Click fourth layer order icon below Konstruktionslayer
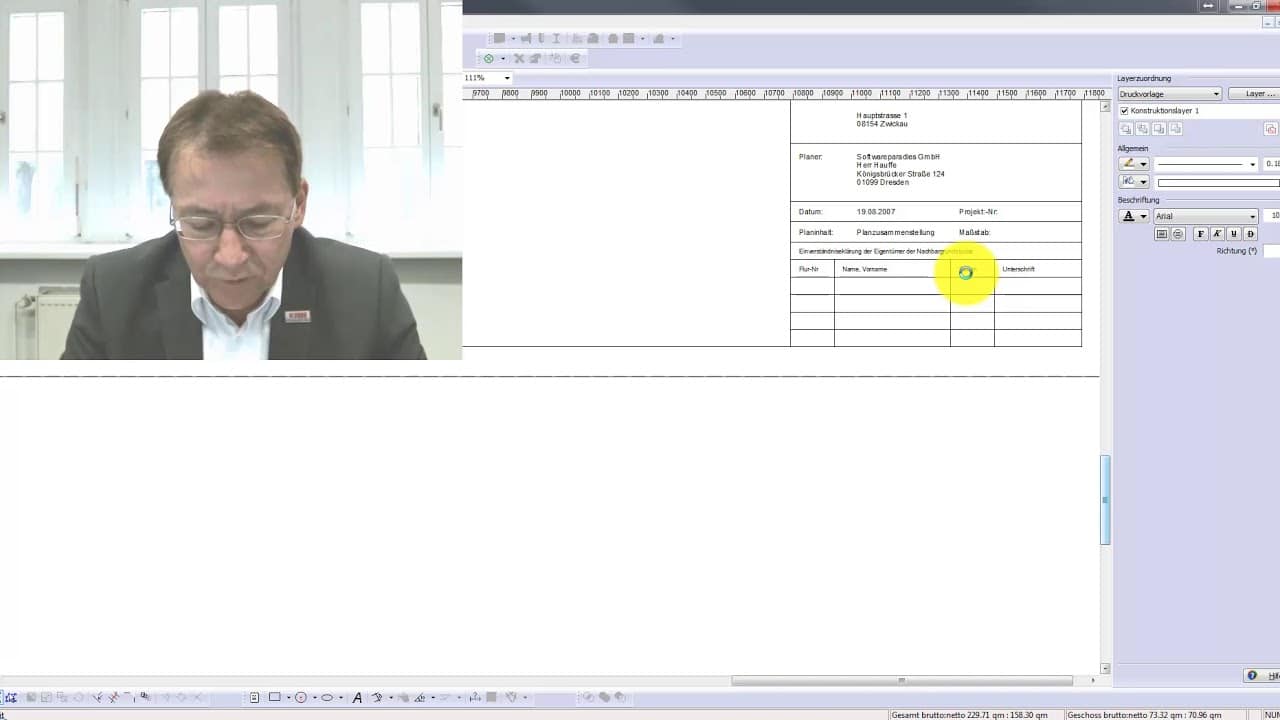The height and width of the screenshot is (720, 1280). tap(1175, 129)
